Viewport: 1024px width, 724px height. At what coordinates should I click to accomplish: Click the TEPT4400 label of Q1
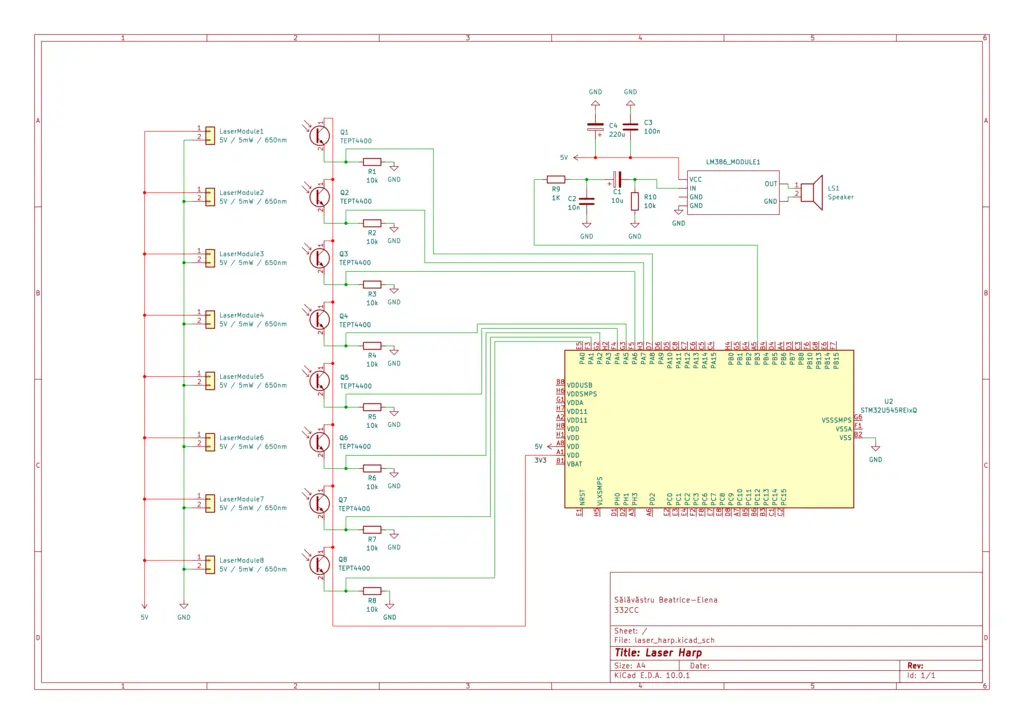pos(356,141)
